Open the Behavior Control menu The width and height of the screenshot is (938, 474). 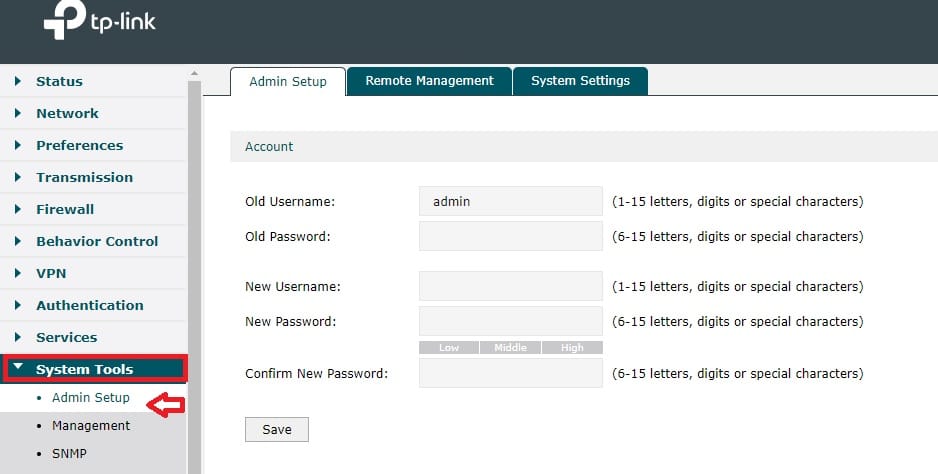click(x=97, y=241)
